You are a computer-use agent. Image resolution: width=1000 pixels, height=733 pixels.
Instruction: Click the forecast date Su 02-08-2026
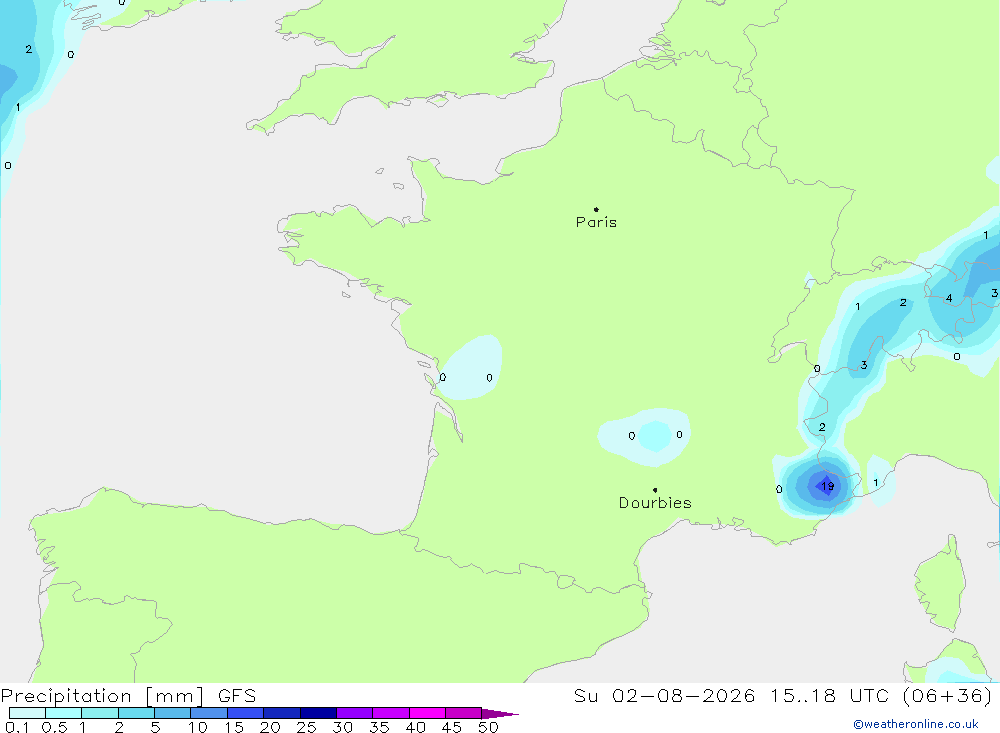[665, 696]
